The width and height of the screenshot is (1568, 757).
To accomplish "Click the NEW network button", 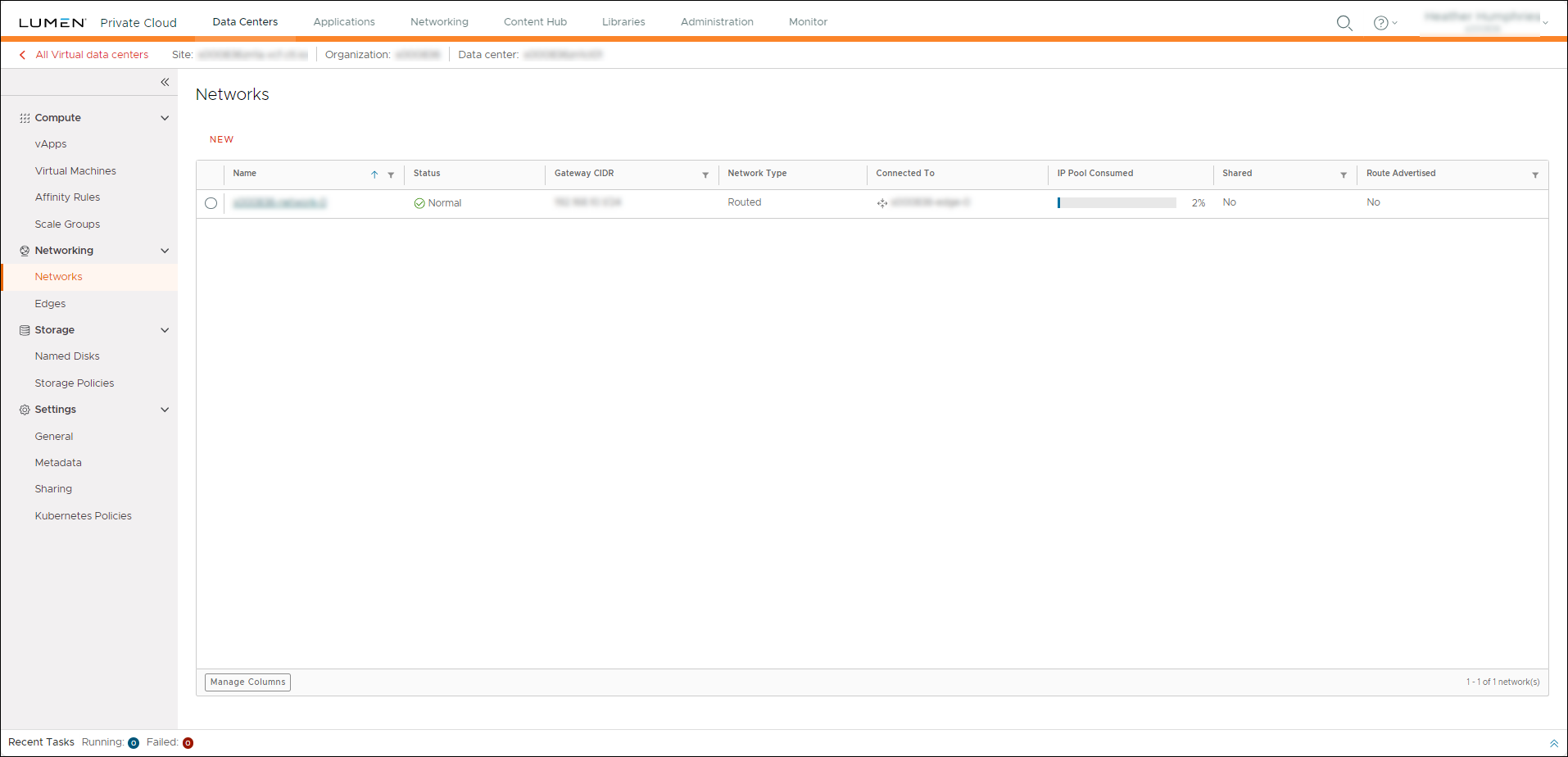I will [221, 139].
